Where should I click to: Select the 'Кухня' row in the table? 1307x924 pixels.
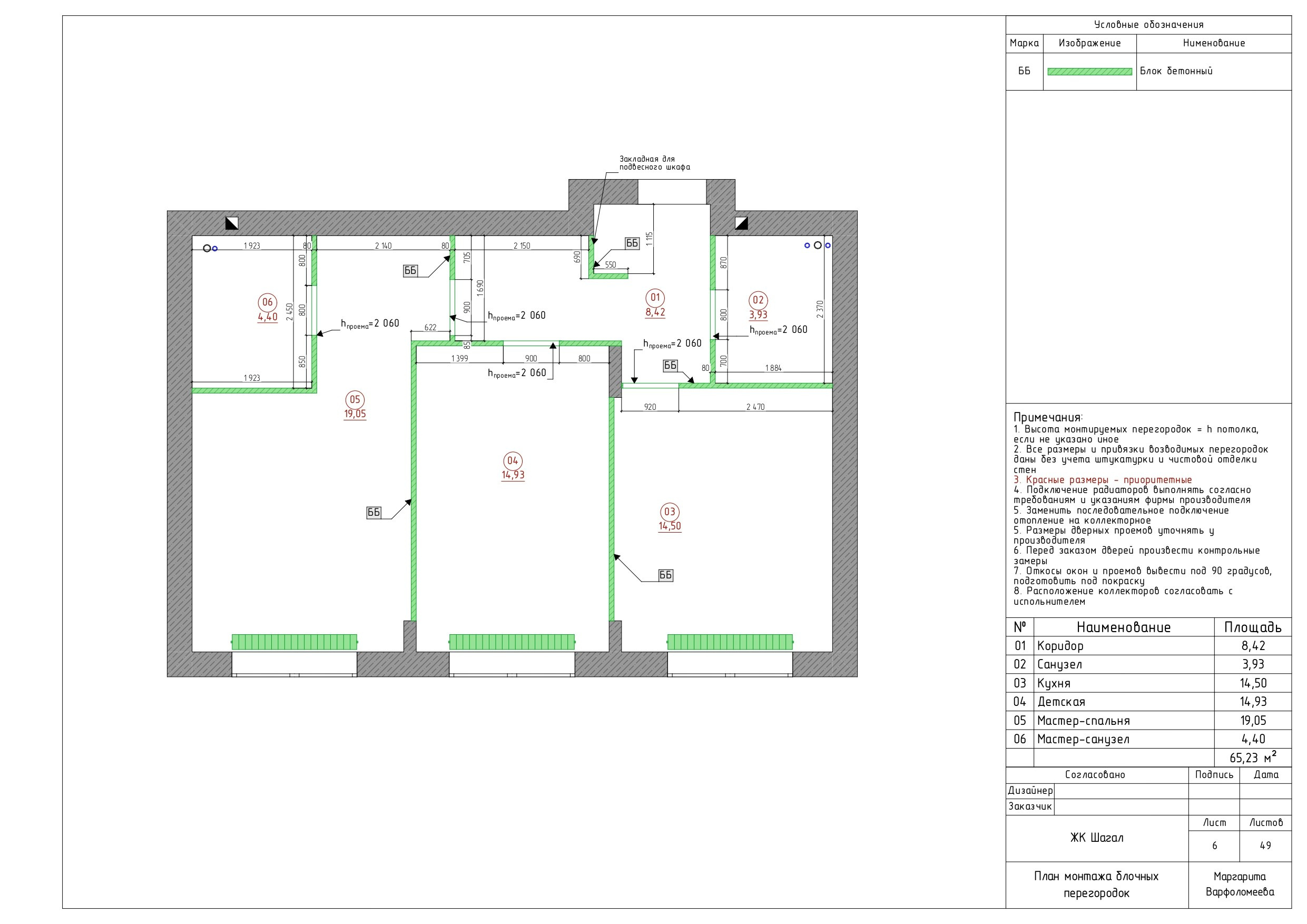[x=1148, y=683]
